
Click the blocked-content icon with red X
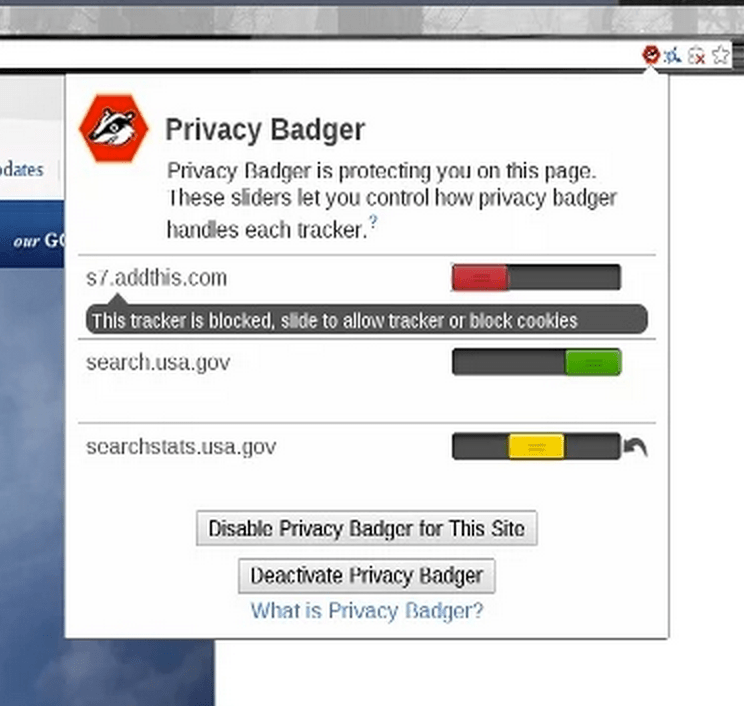click(697, 56)
